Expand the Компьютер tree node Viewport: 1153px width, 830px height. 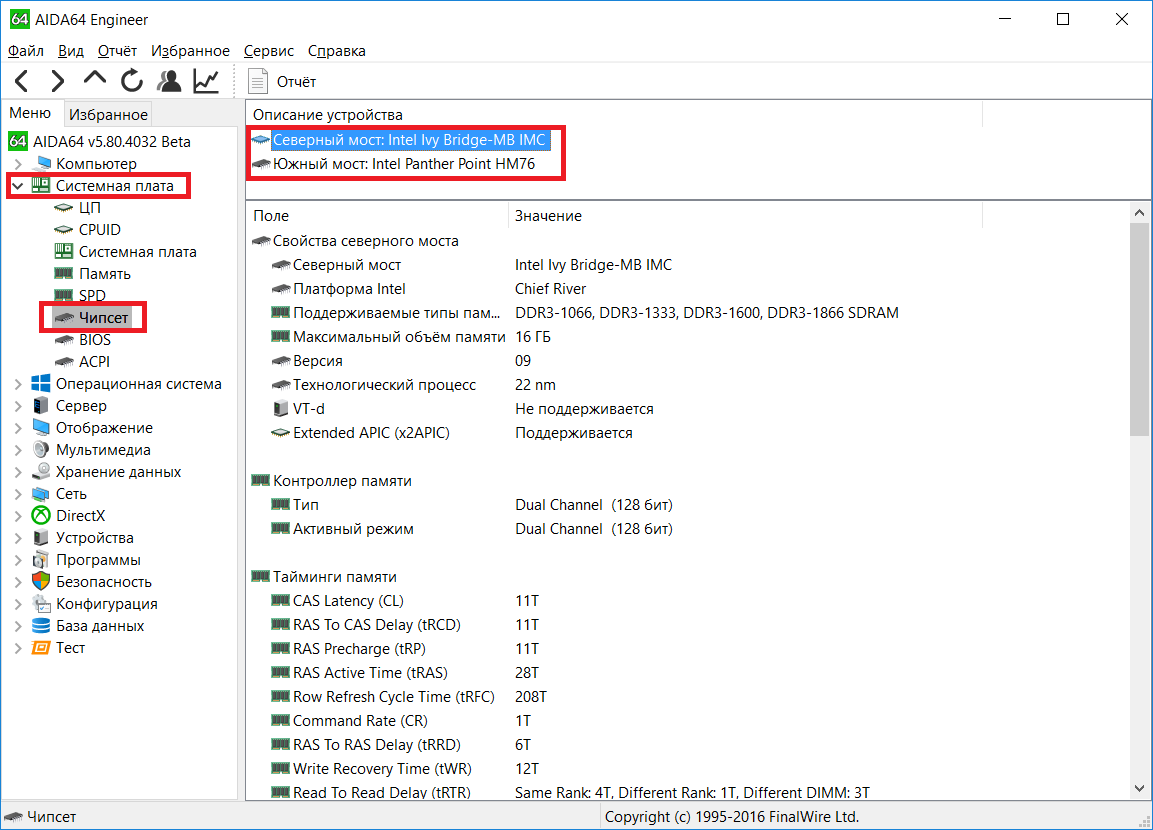click(18, 164)
